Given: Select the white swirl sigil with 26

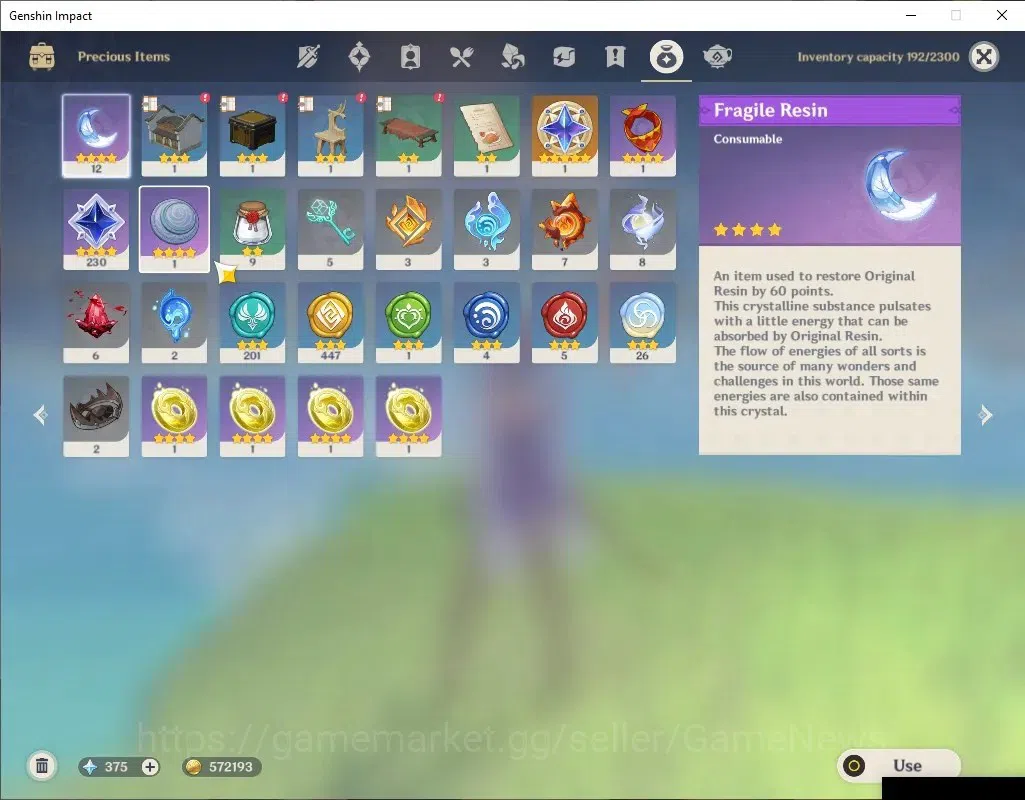Looking at the screenshot, I should (x=643, y=323).
